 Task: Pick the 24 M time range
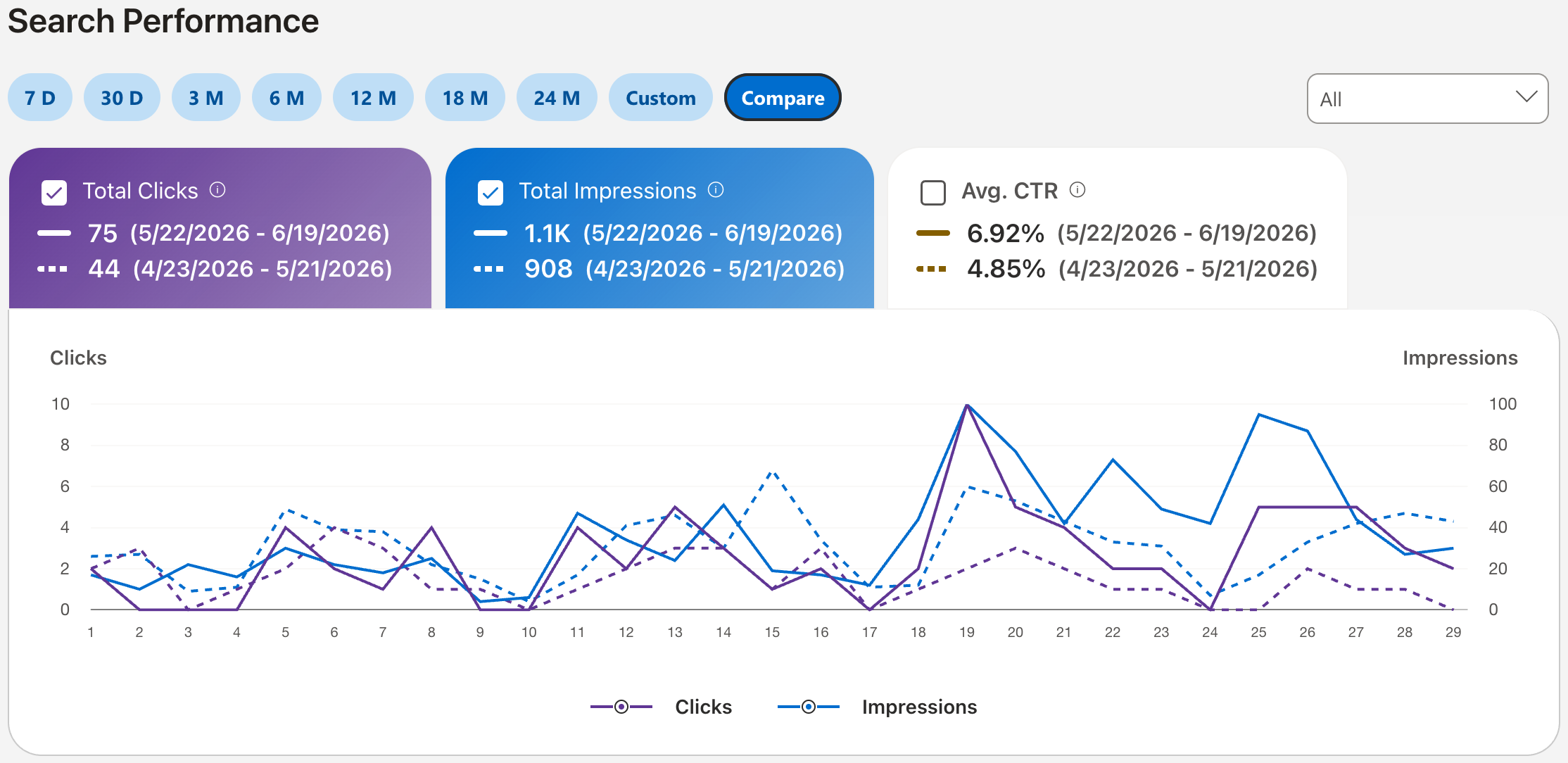[557, 98]
